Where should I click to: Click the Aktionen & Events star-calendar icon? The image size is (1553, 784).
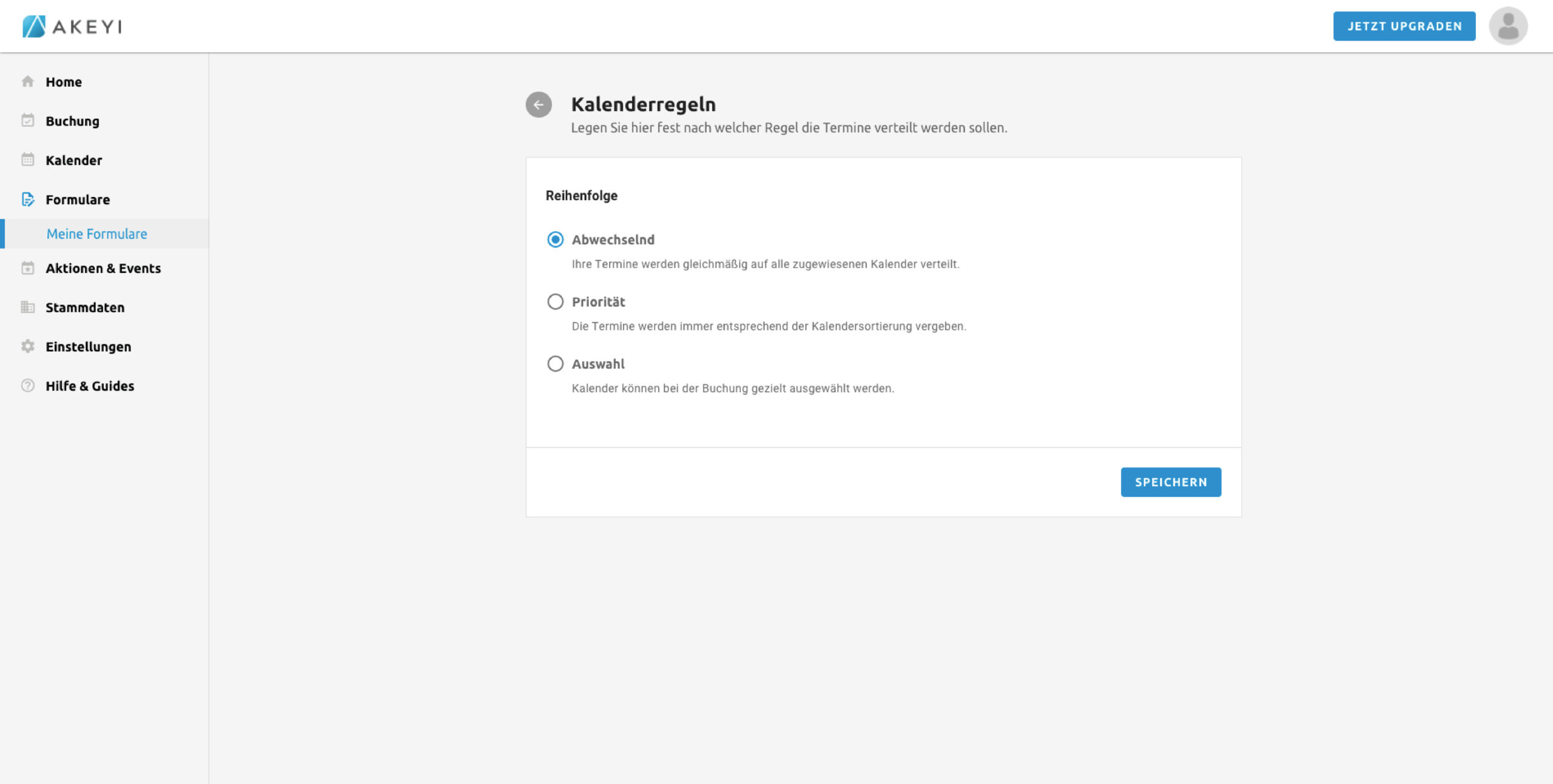pos(28,268)
